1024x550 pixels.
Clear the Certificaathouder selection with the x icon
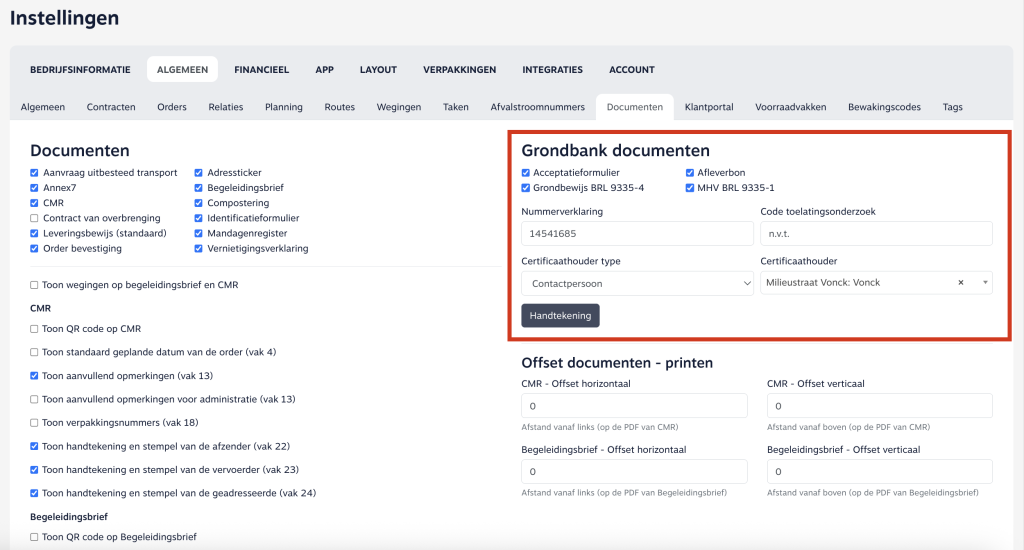[960, 283]
